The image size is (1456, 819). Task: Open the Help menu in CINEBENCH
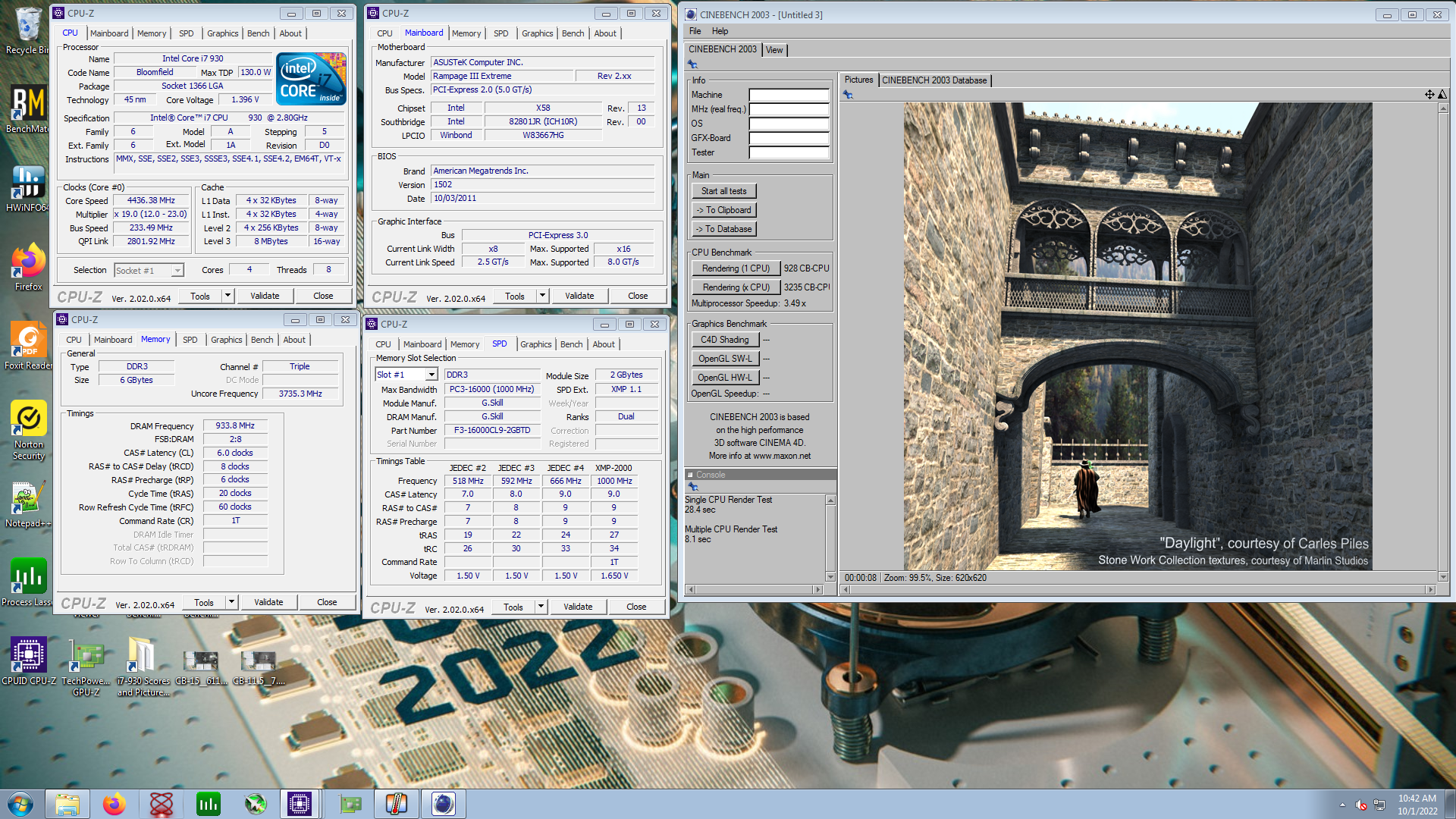tap(720, 31)
